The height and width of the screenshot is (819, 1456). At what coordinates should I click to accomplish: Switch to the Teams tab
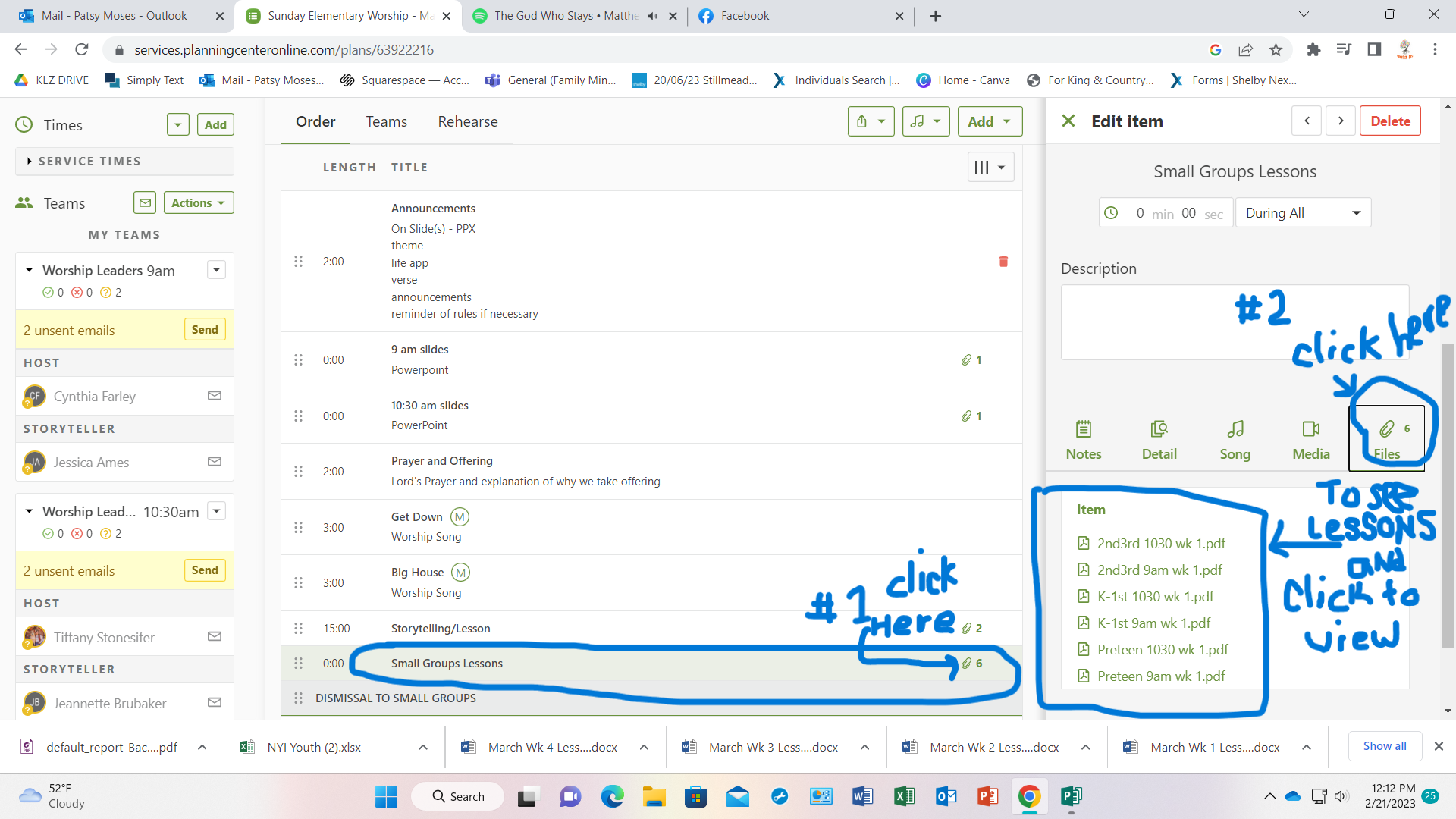[386, 121]
